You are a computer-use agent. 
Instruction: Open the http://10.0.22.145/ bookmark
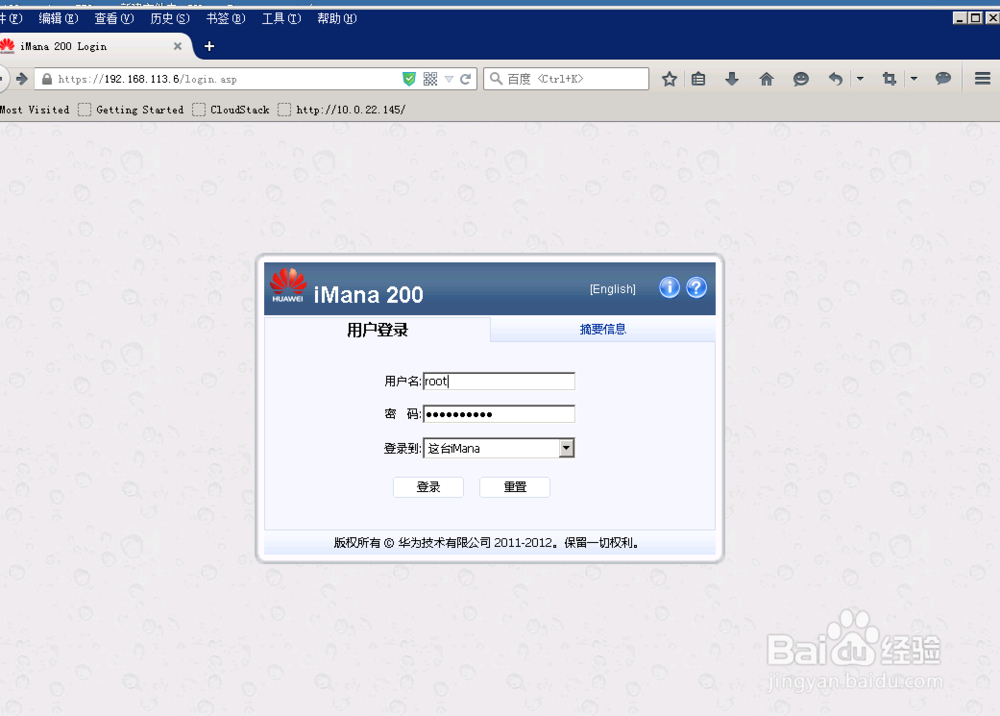point(342,110)
